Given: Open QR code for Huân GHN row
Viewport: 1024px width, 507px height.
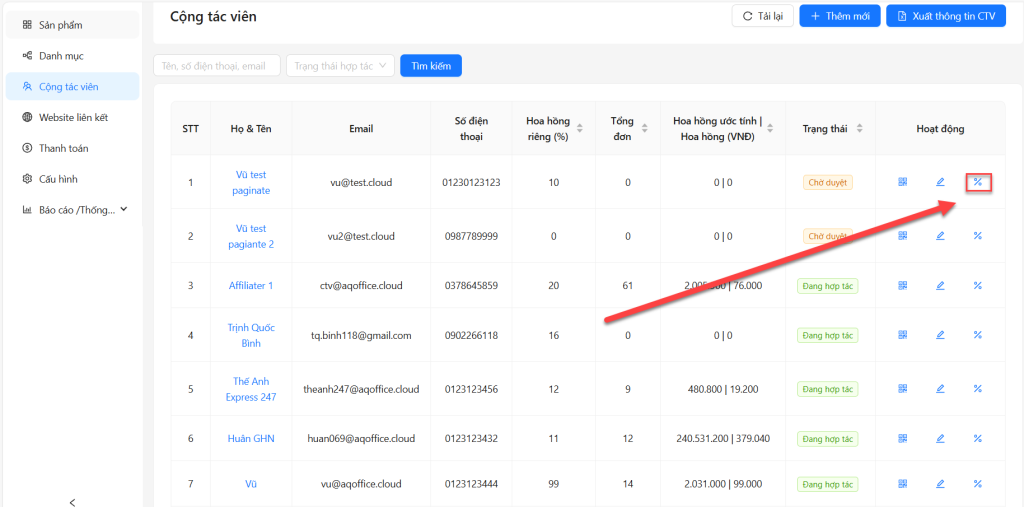Looking at the screenshot, I should coord(902,438).
